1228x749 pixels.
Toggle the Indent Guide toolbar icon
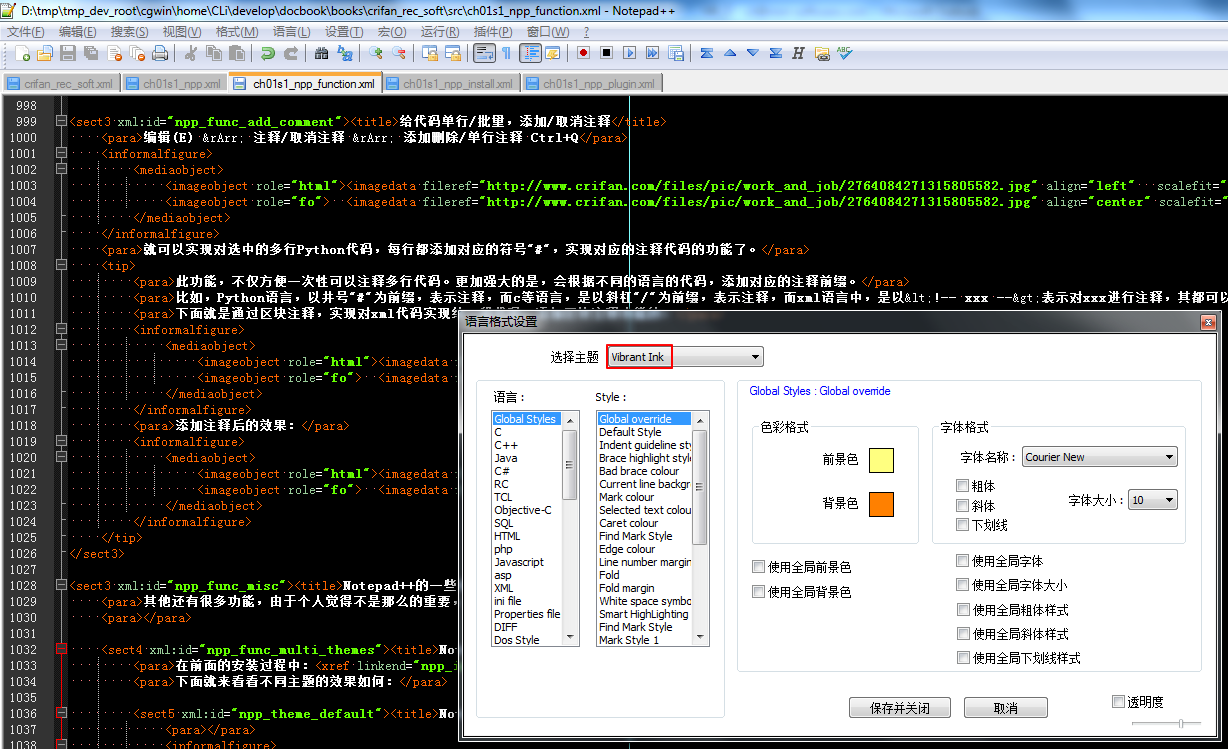pyautogui.click(x=530, y=53)
